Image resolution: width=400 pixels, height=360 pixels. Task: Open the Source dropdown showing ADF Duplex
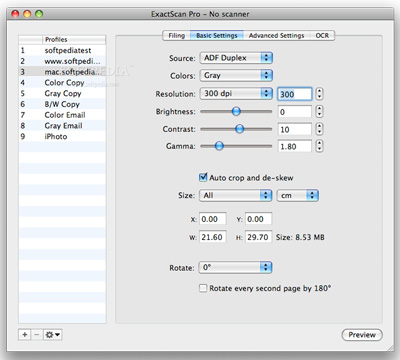pos(236,58)
